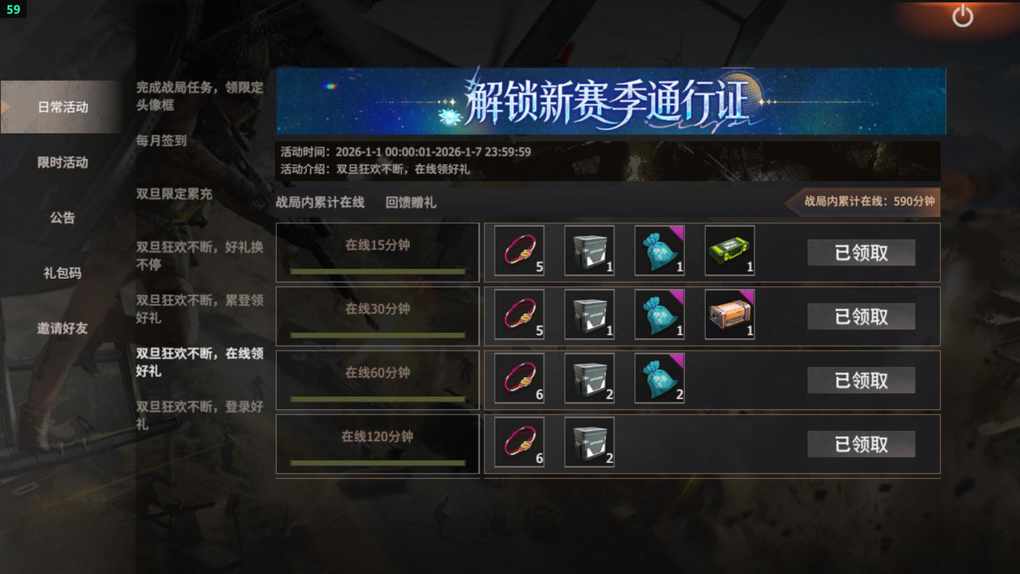
Task: Click the orange supply crate in 在线30分钟 row
Action: pos(730,314)
